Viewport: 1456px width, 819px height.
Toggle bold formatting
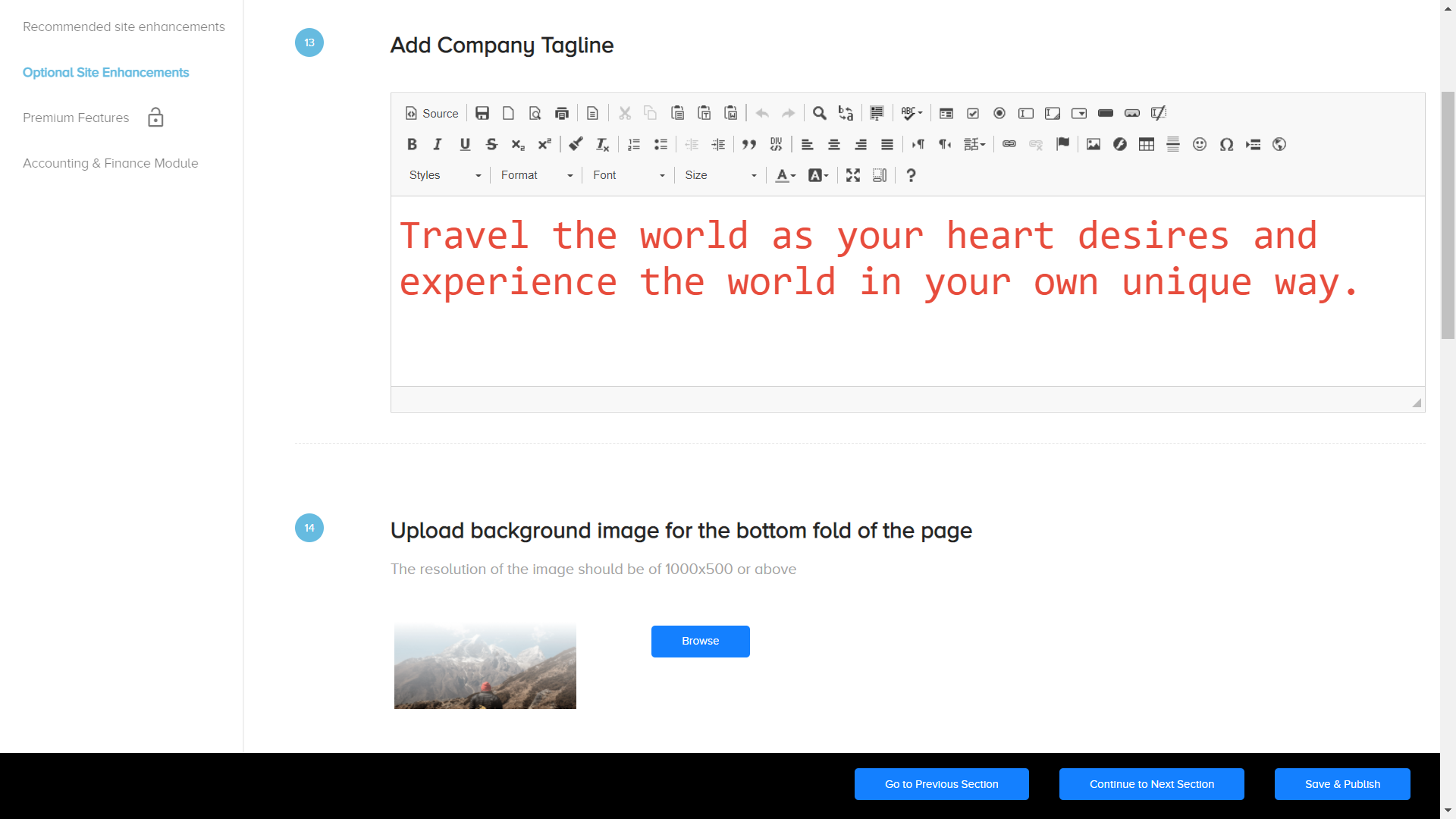(412, 145)
